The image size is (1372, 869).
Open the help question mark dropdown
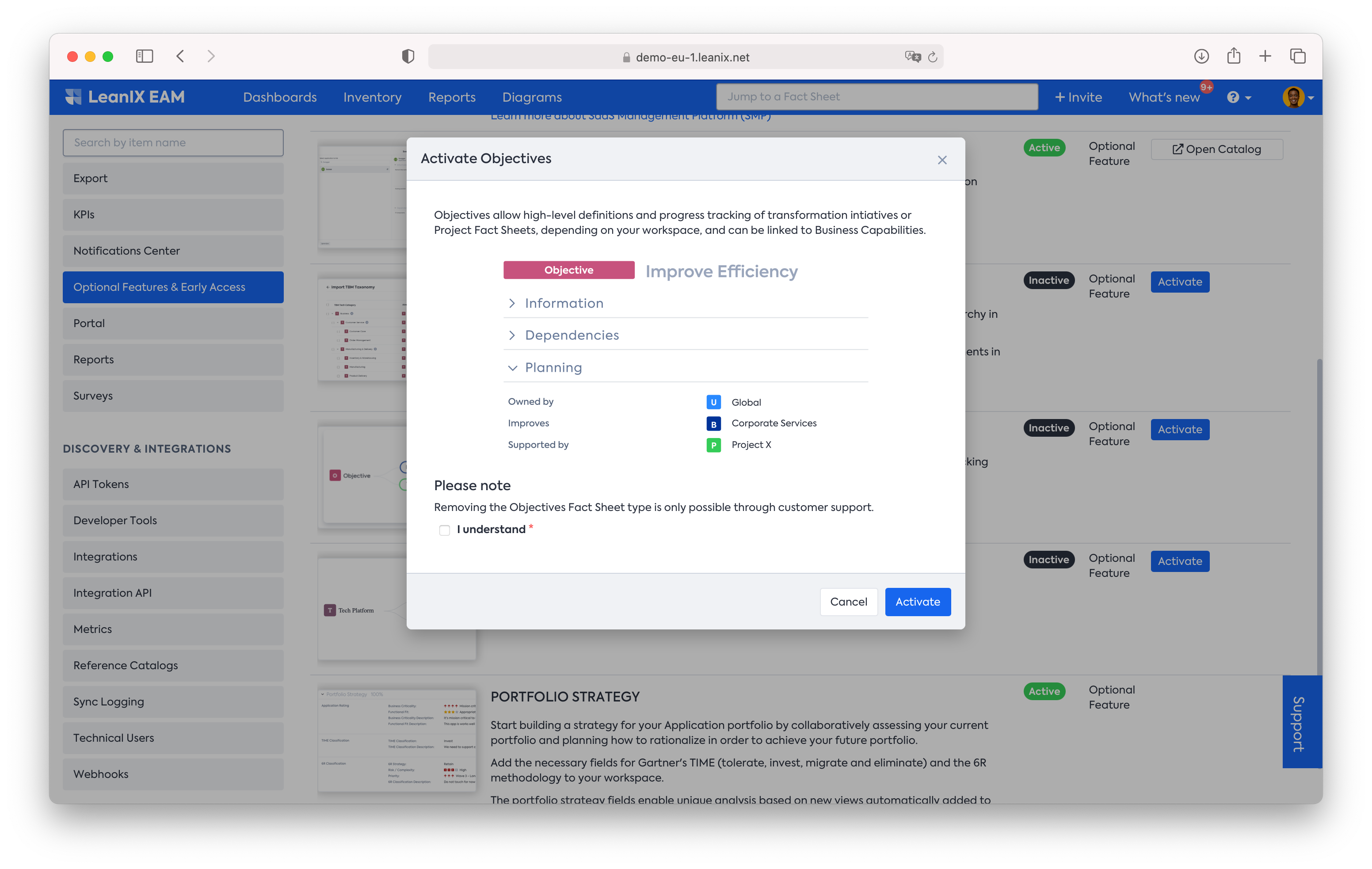coord(1239,97)
